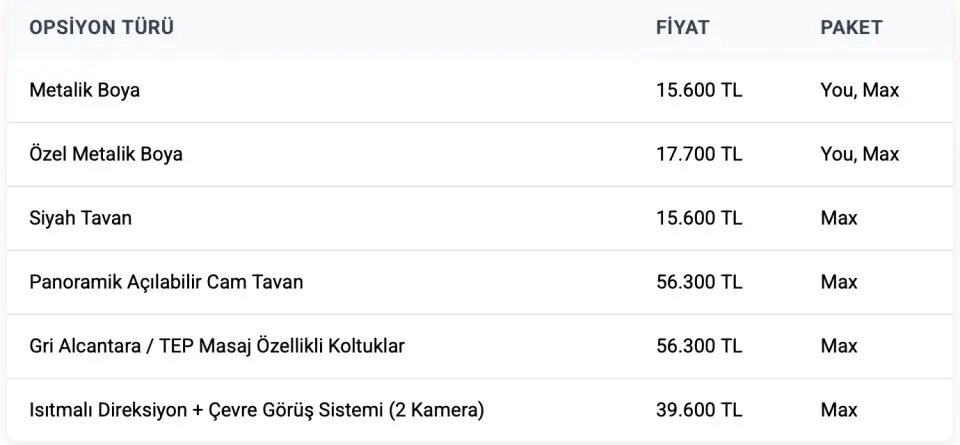This screenshot has height=445, width=960.
Task: Click the Siyah Tavan price cell
Action: (699, 219)
